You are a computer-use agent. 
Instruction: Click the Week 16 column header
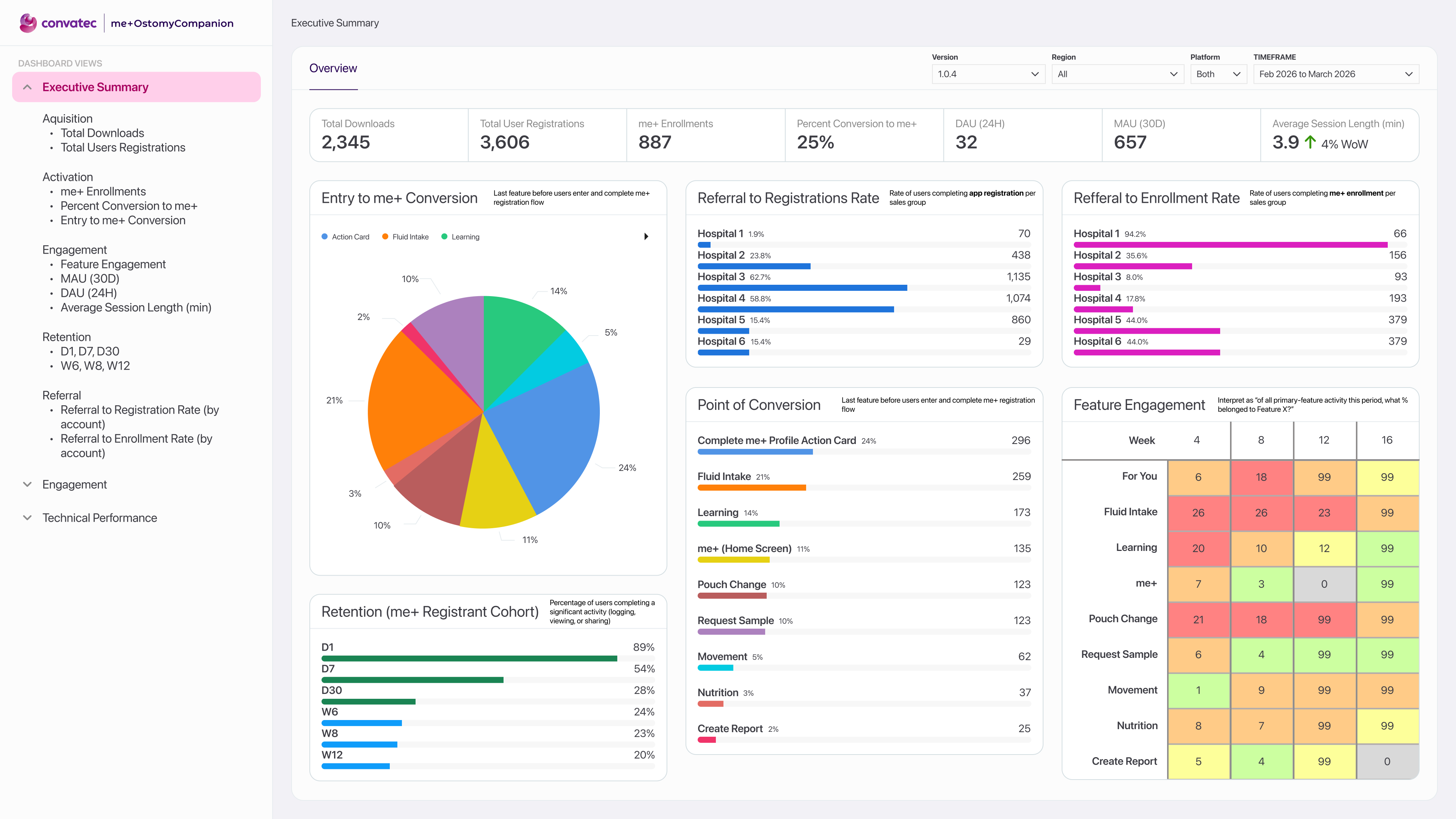pos(1387,440)
